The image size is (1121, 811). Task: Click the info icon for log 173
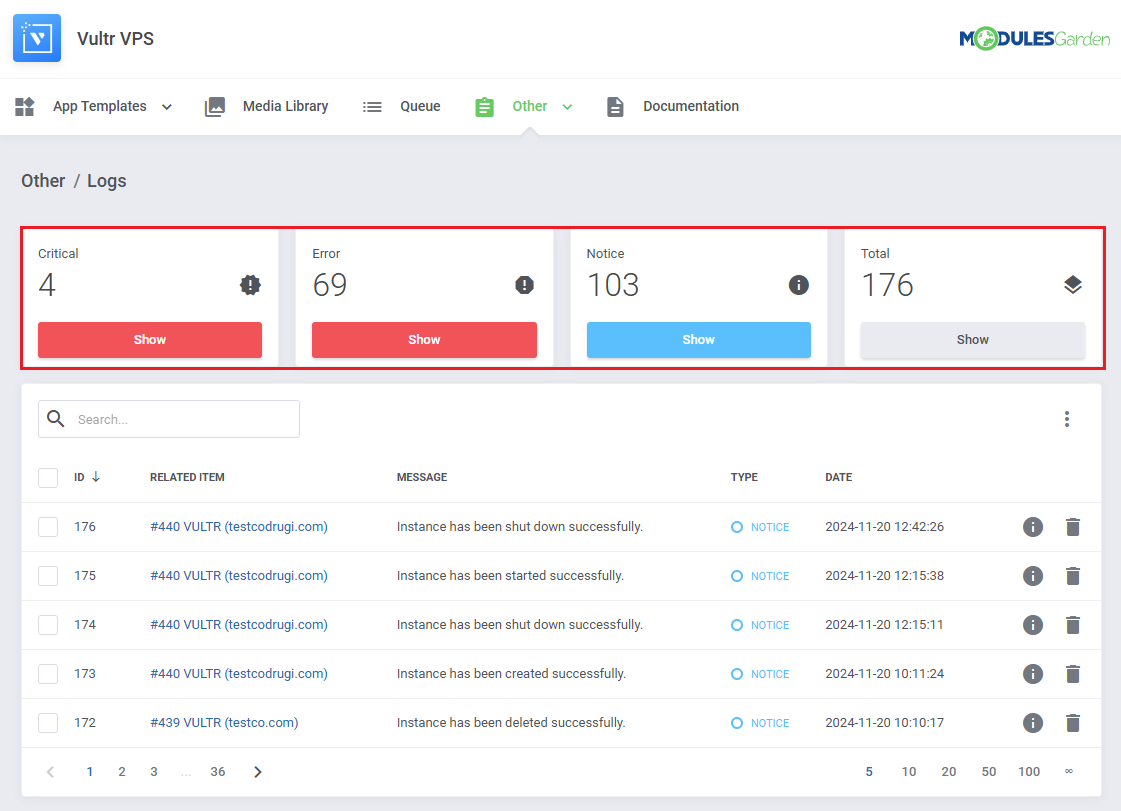point(1033,674)
